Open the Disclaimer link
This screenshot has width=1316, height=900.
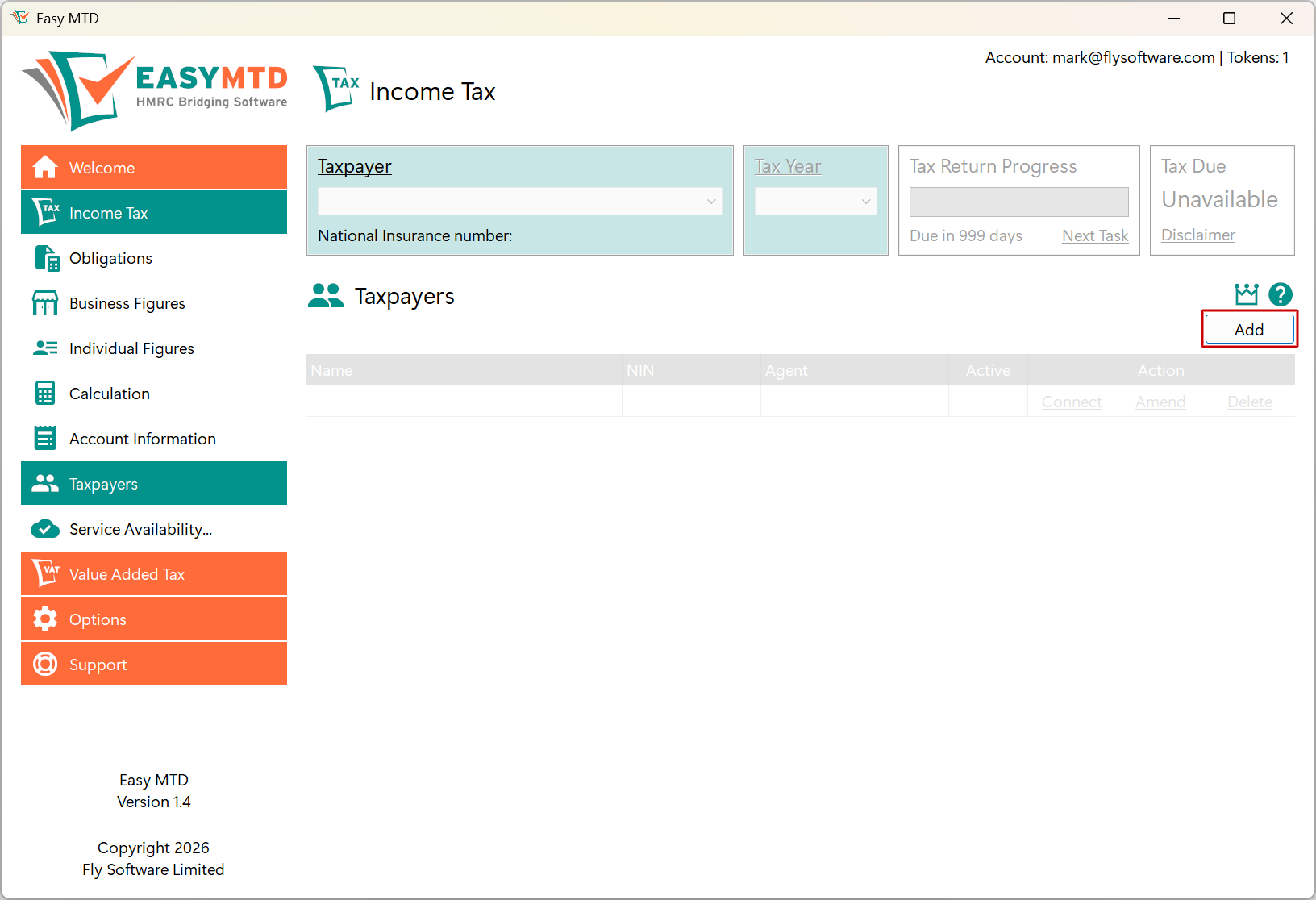[x=1198, y=235]
